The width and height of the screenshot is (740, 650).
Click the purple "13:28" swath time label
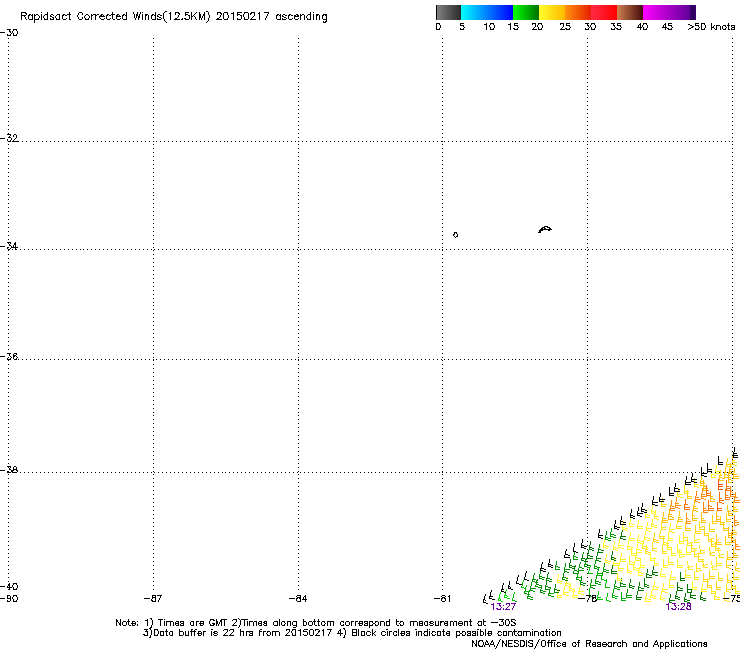click(x=678, y=607)
